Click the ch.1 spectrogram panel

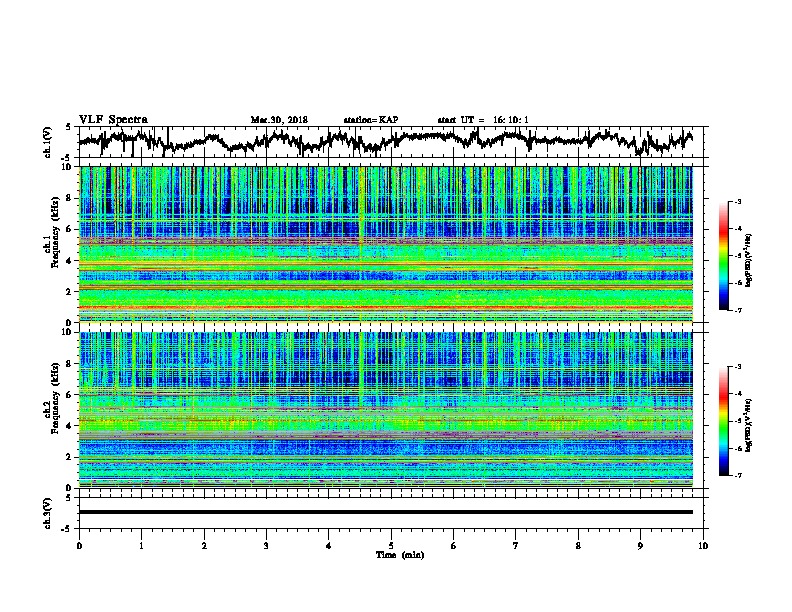(386, 244)
